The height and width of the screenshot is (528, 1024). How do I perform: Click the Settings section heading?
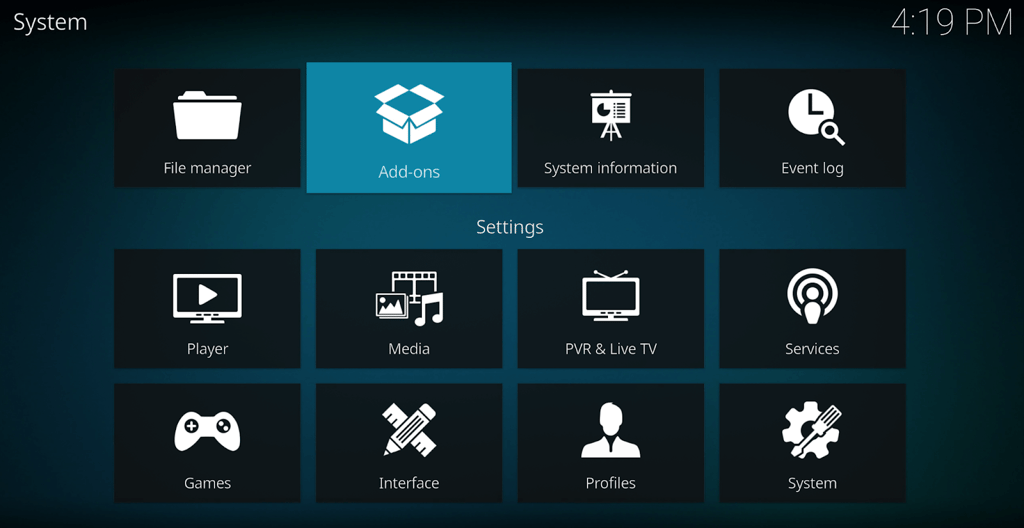point(509,227)
